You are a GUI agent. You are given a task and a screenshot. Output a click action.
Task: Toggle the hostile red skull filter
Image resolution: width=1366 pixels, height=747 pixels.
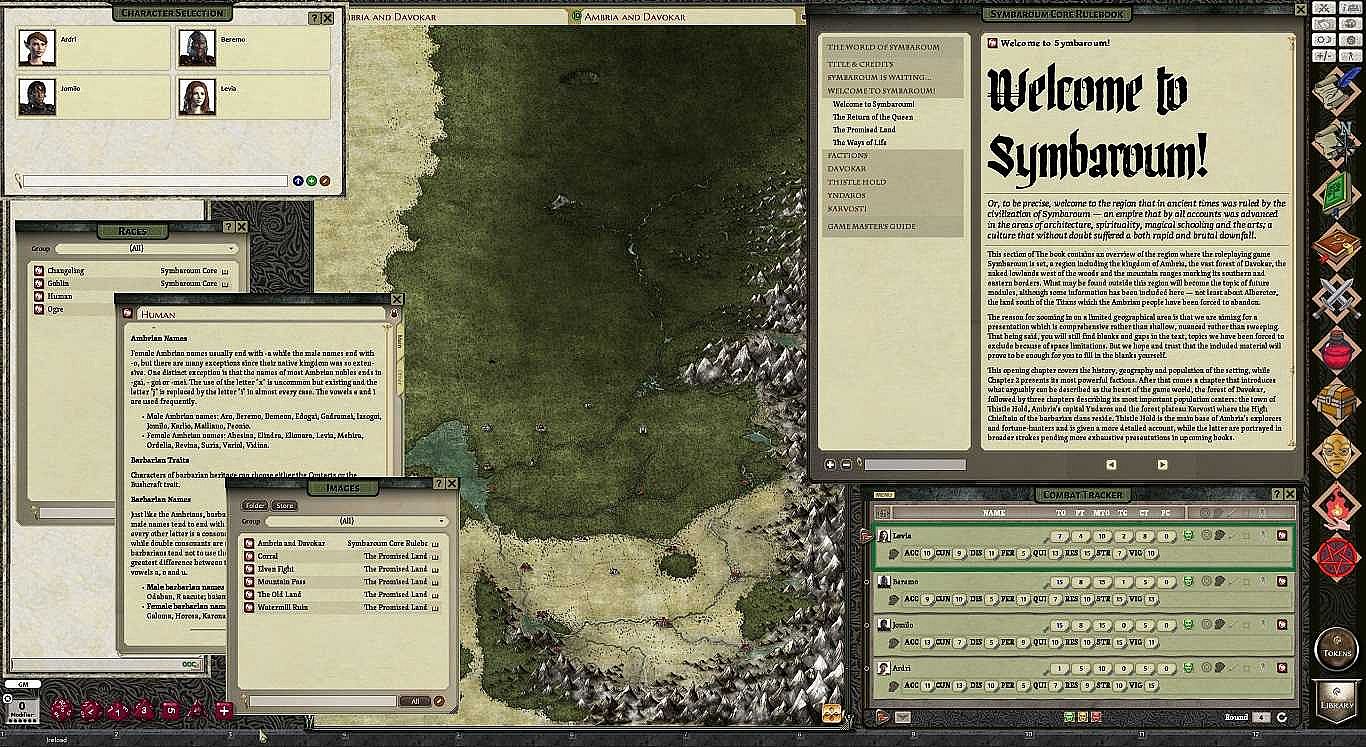1096,717
